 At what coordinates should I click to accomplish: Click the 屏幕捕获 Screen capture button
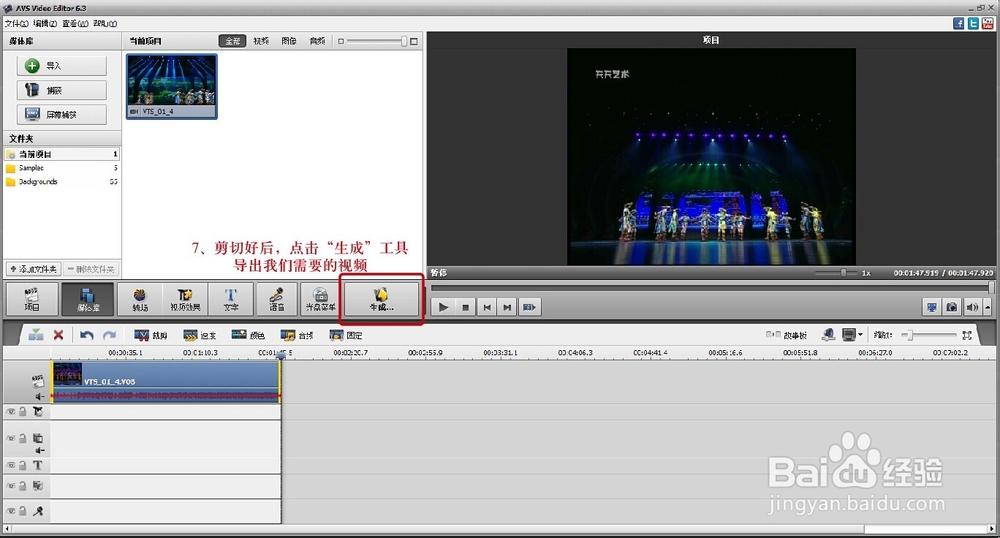[x=62, y=115]
